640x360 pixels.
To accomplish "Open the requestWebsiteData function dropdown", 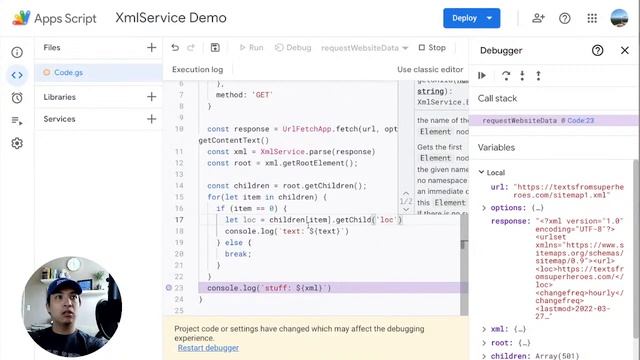I will click(x=364, y=48).
